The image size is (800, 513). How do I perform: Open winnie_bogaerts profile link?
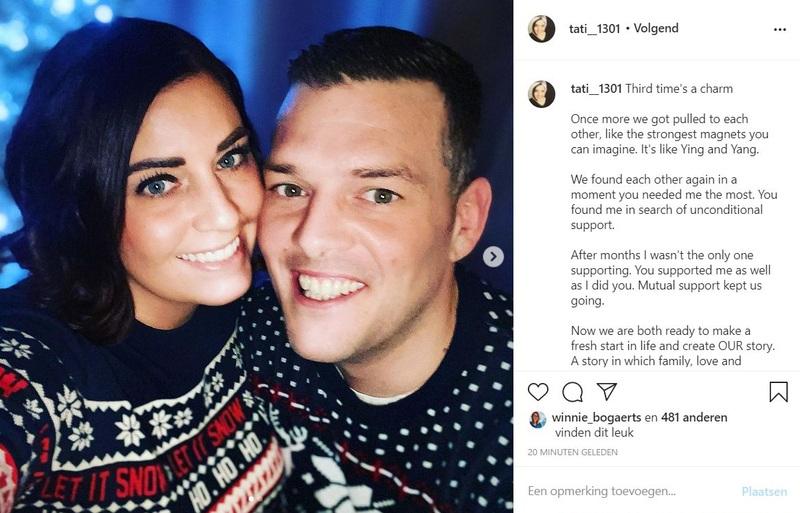click(596, 418)
